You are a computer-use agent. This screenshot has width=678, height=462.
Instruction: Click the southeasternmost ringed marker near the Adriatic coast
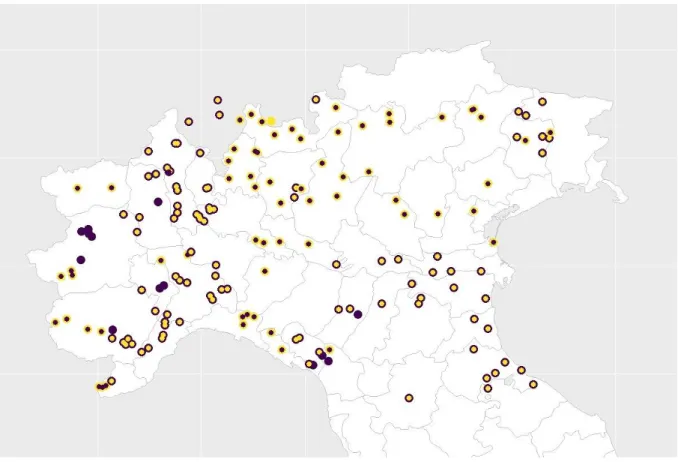533,384
